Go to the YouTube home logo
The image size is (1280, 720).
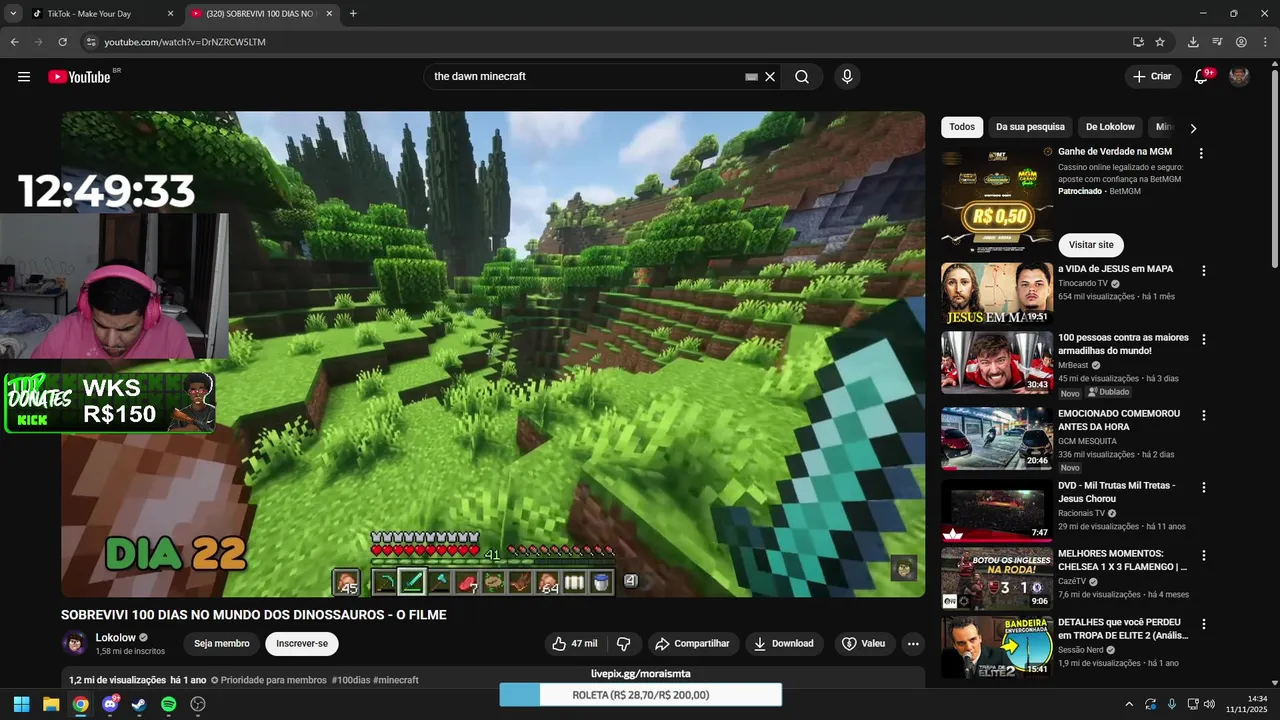click(x=79, y=77)
